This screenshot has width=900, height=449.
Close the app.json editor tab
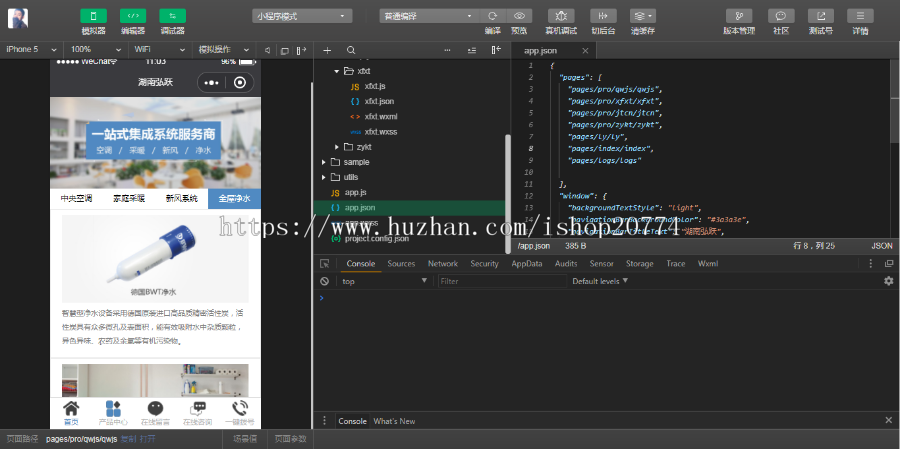[x=585, y=51]
